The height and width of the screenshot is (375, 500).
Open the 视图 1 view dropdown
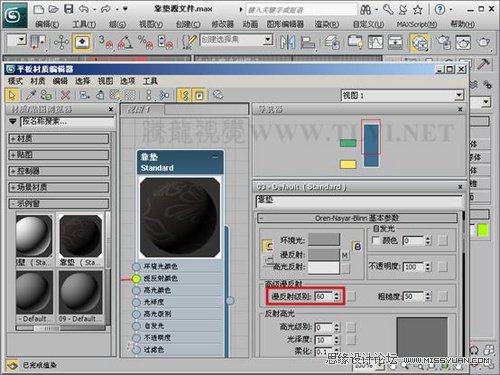click(x=459, y=95)
